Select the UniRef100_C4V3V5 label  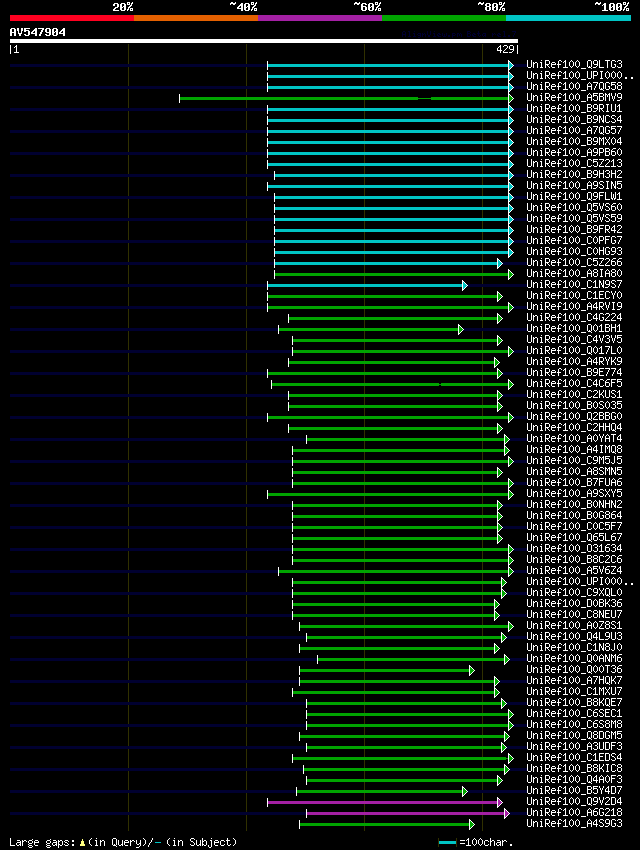pyautogui.click(x=574, y=340)
